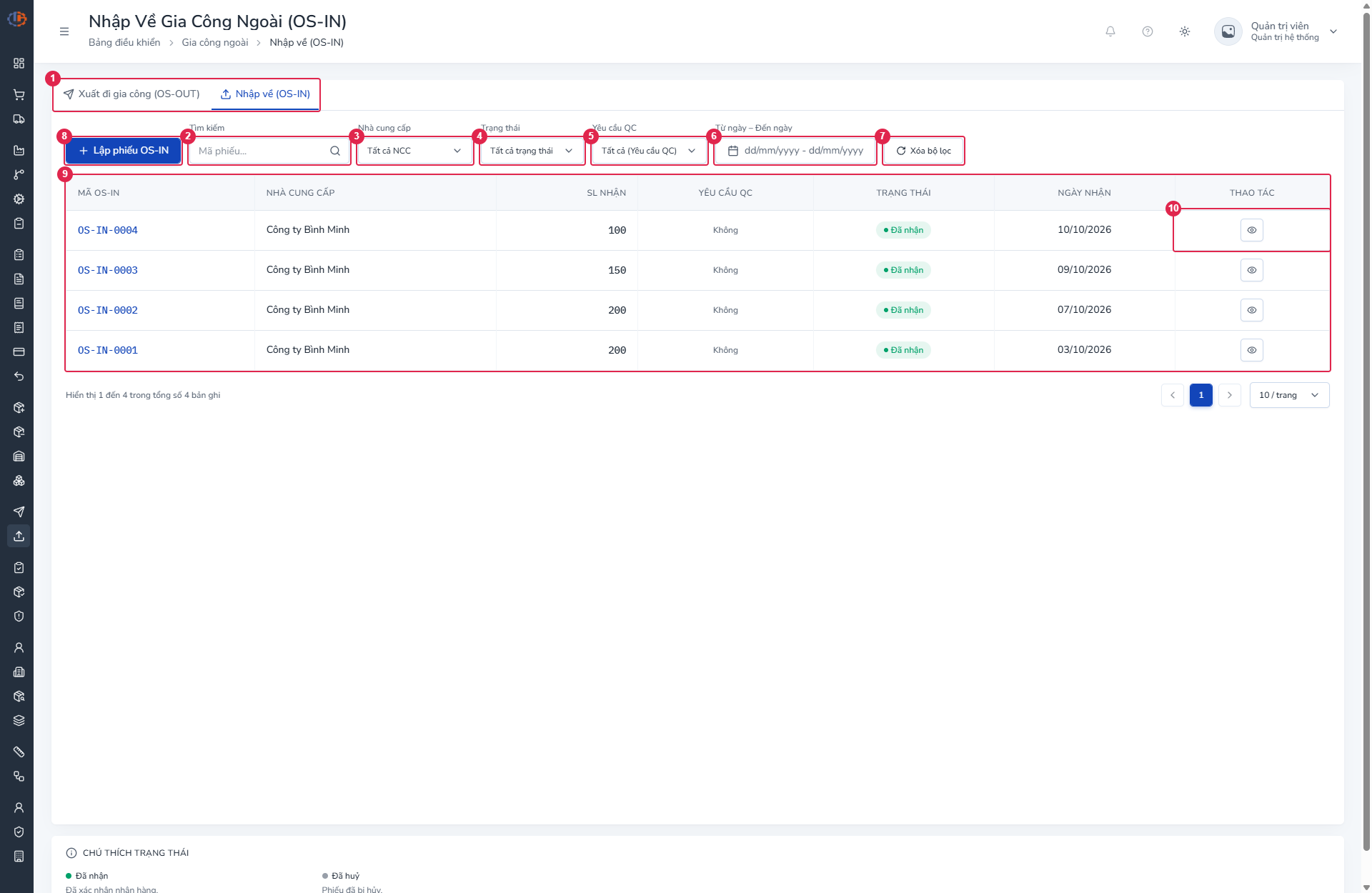Open the shopping cart icon in sidebar
This screenshot has width=1372, height=893.
[x=19, y=95]
